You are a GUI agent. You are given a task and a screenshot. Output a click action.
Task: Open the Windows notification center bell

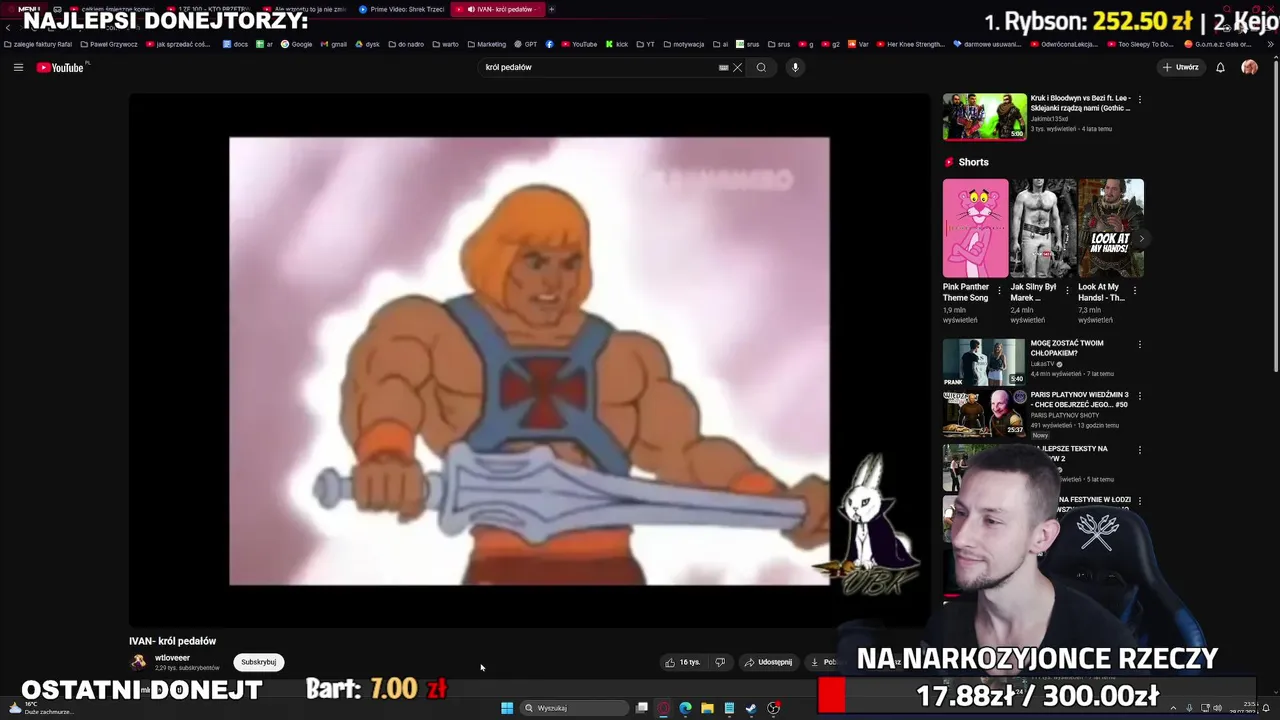(x=1266, y=708)
